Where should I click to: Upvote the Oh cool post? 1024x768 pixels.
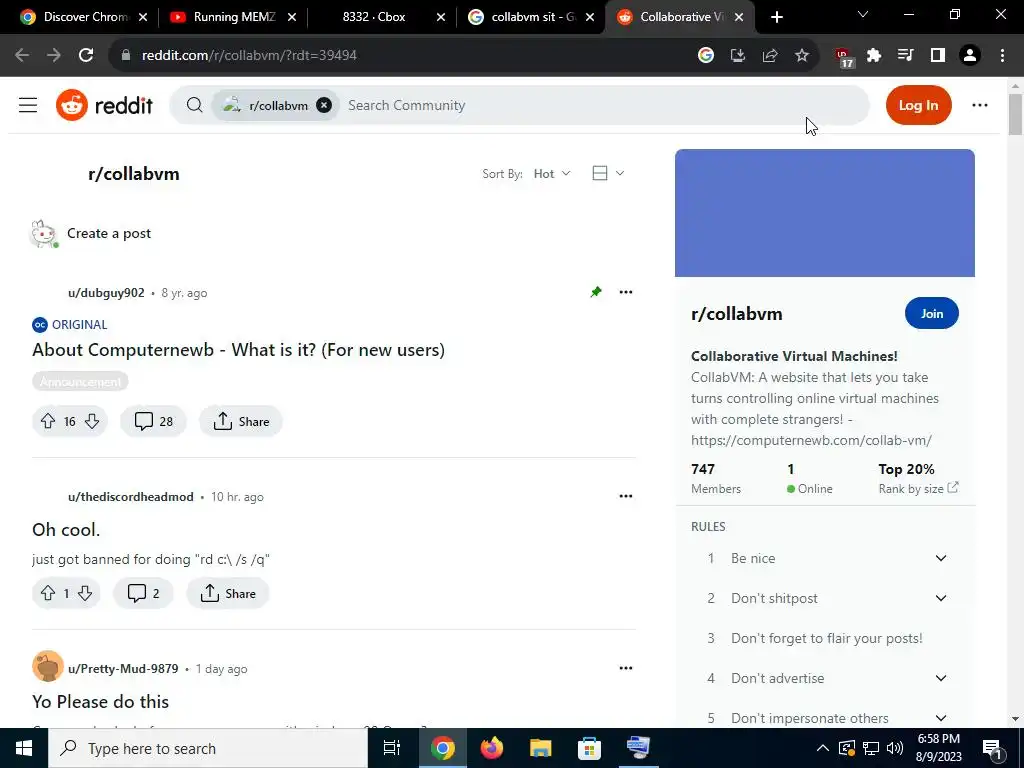pyautogui.click(x=48, y=593)
